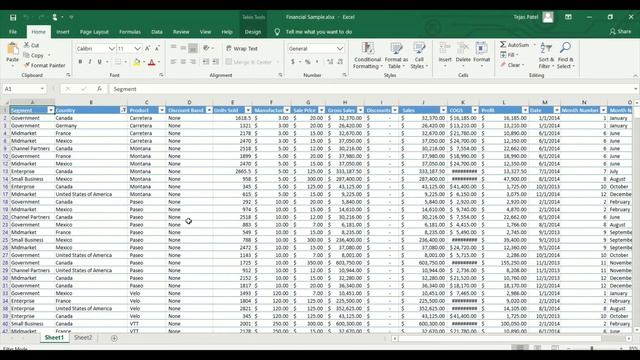Open the font size dropdown
The height and width of the screenshot is (360, 640).
(x=137, y=49)
